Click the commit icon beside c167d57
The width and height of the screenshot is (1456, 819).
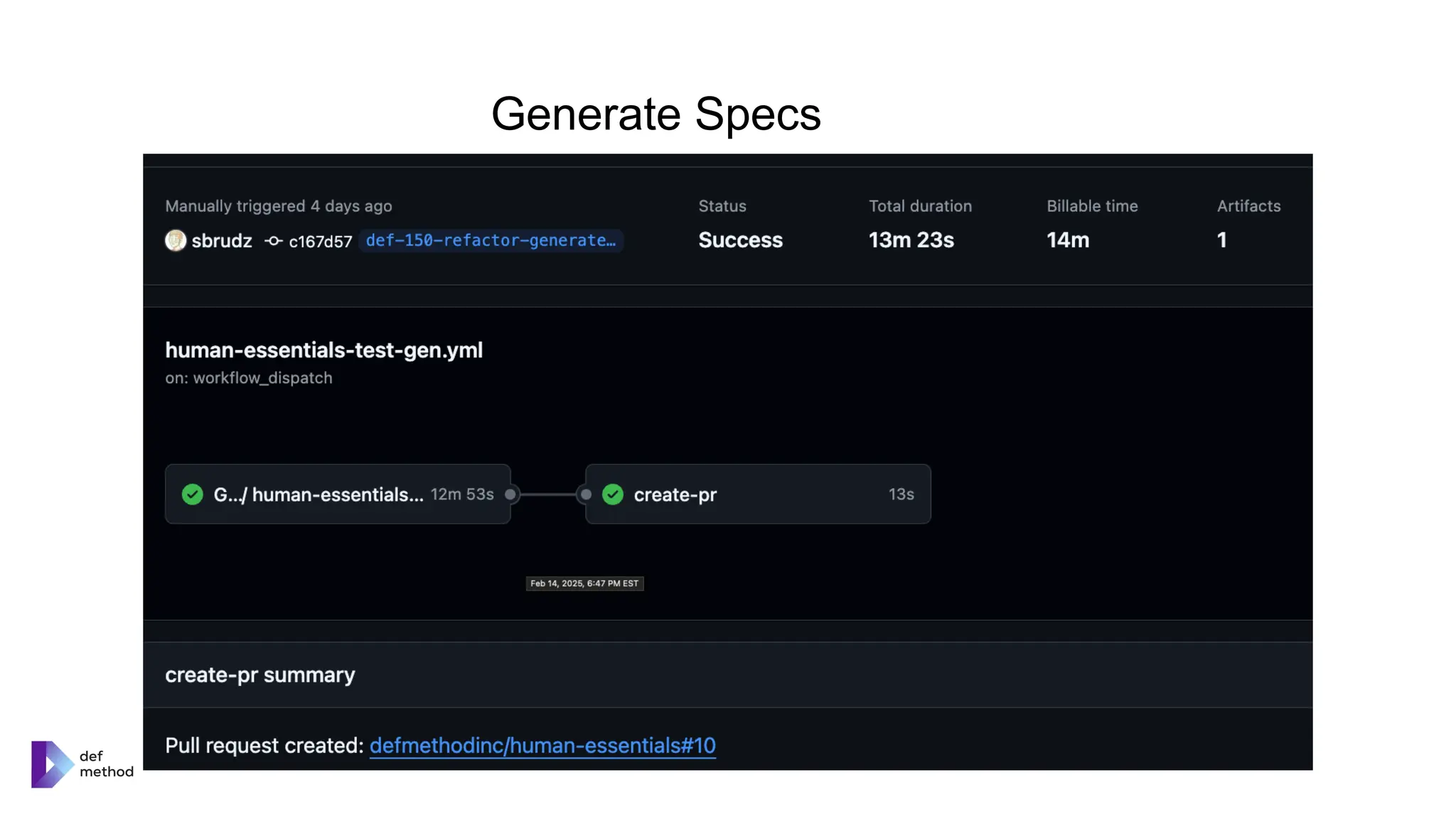(274, 241)
